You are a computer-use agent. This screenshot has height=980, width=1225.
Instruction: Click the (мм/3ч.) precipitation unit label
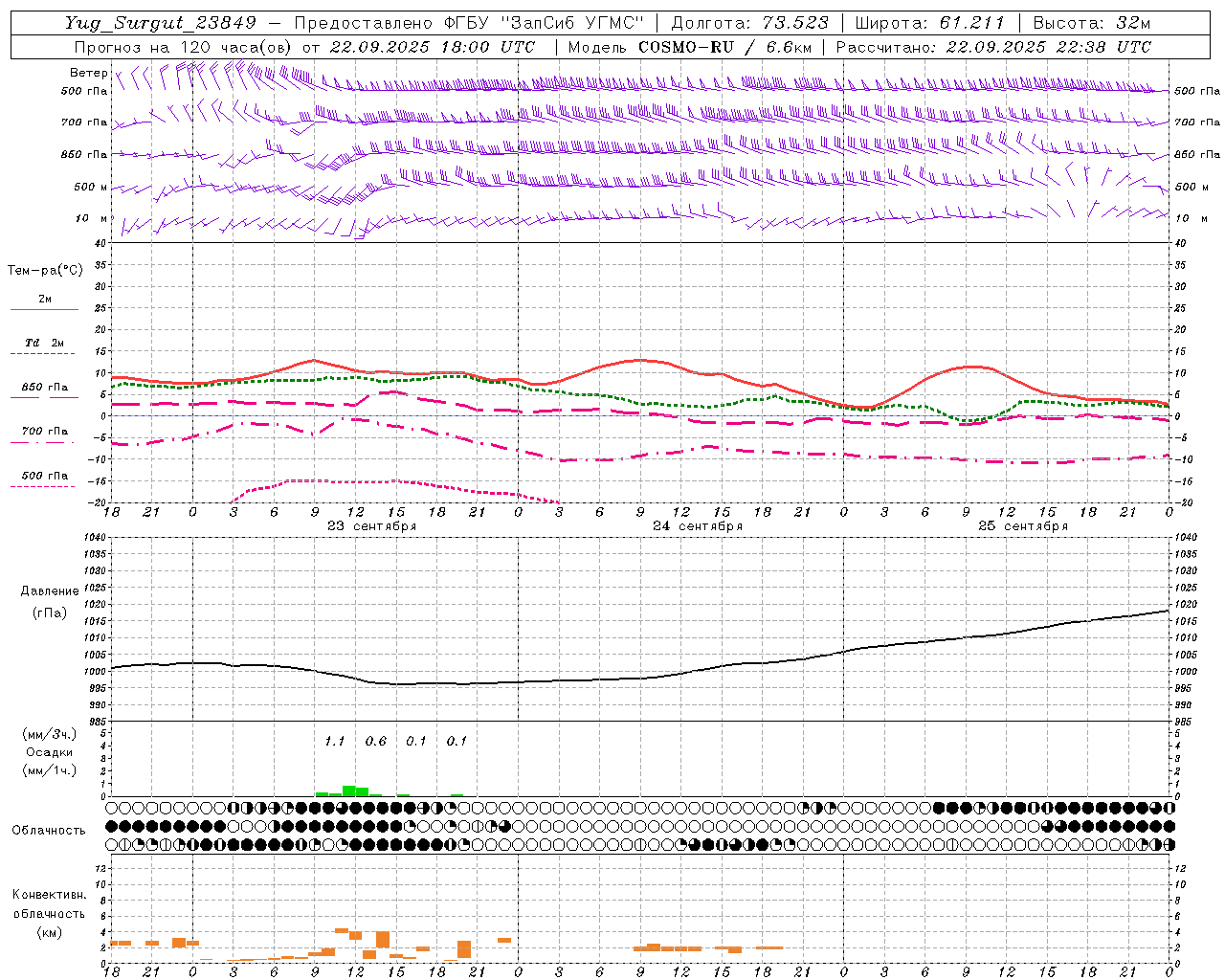tap(50, 735)
